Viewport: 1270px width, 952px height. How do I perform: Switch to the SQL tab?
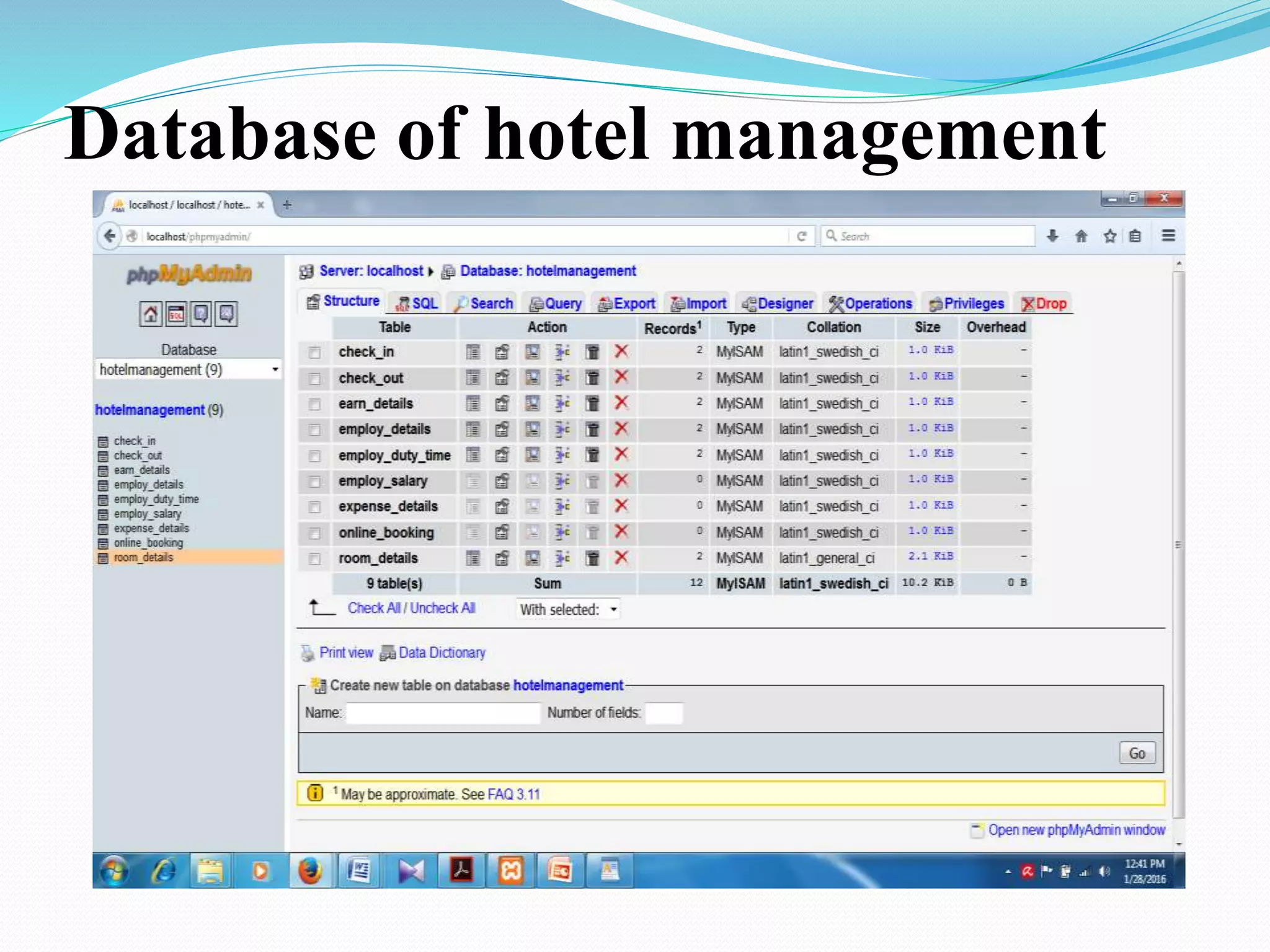417,303
